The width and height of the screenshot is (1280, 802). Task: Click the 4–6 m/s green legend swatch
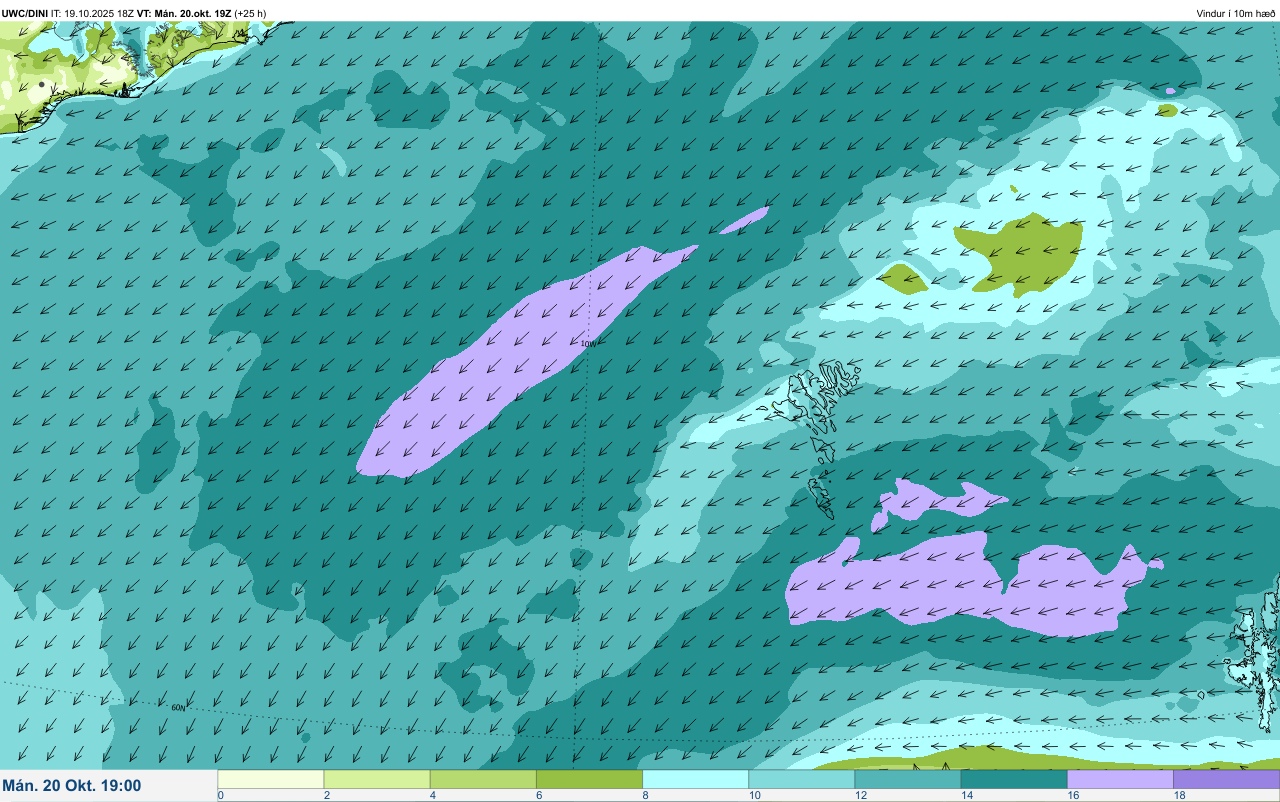coord(483,779)
